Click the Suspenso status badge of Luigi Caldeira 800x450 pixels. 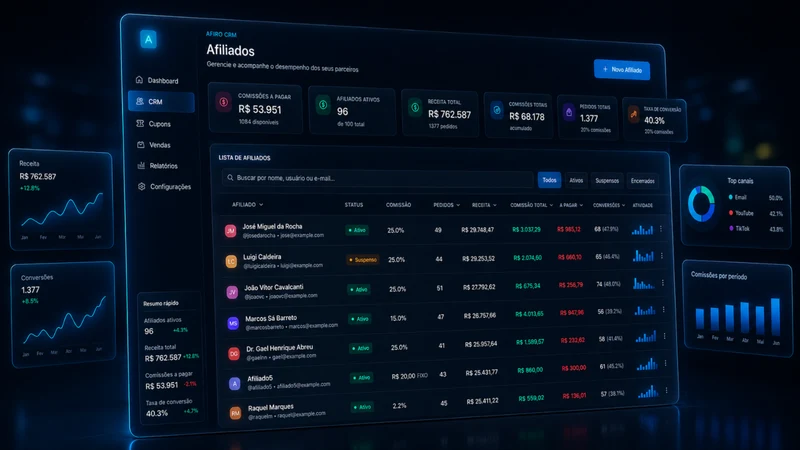click(x=362, y=260)
